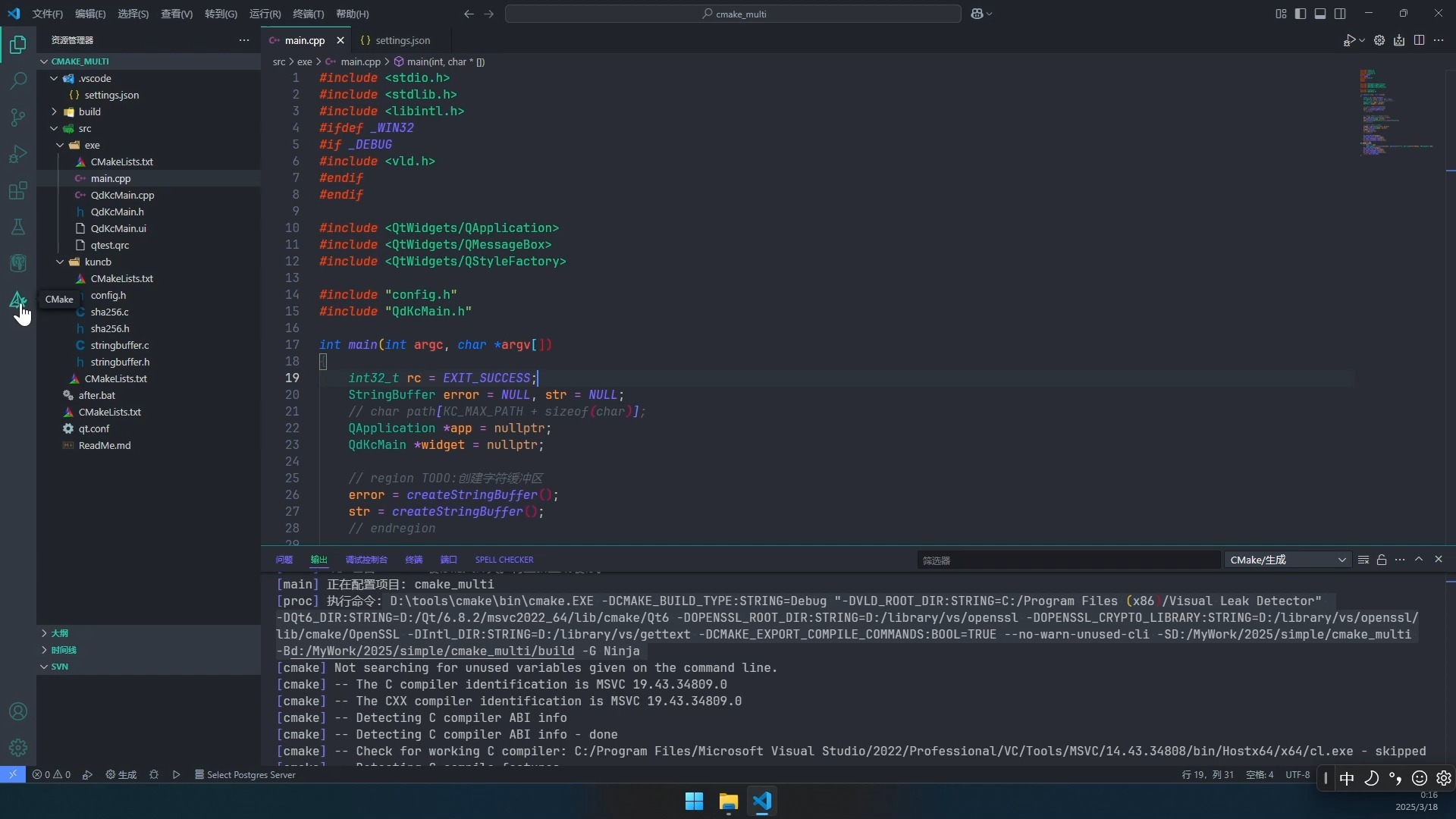Click the errors and warnings indicator
Screen dimensions: 1456x819
click(52, 774)
